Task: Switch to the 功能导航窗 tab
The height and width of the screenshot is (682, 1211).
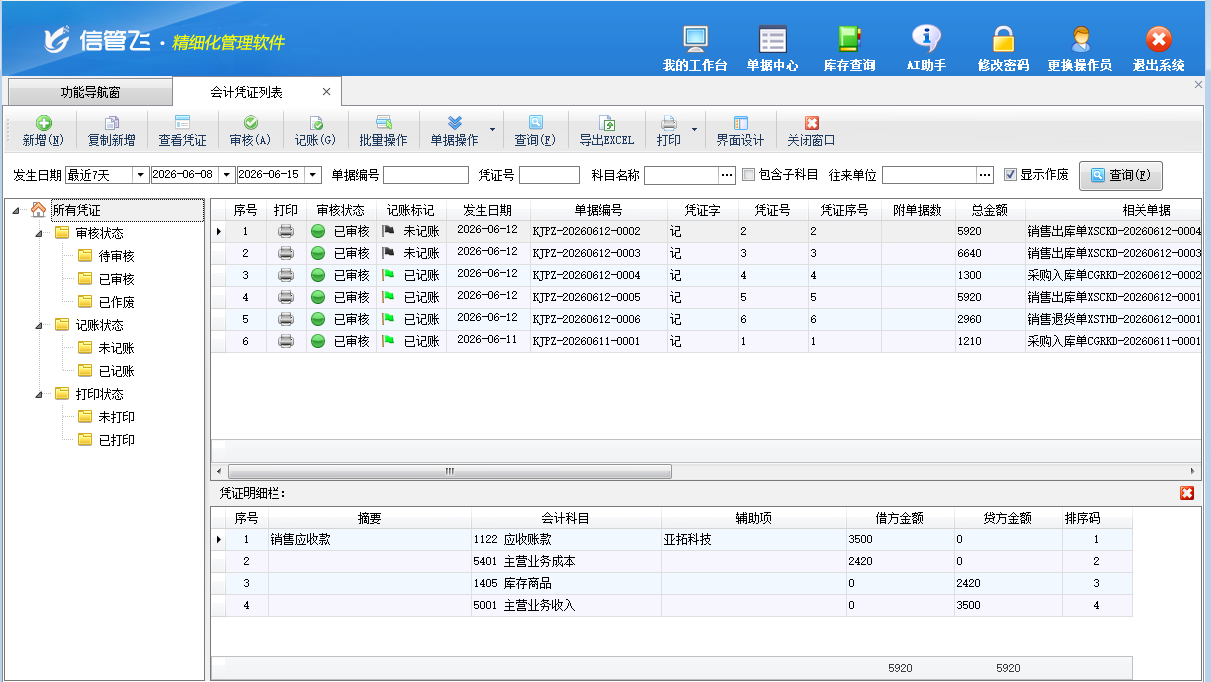Action: coord(90,92)
